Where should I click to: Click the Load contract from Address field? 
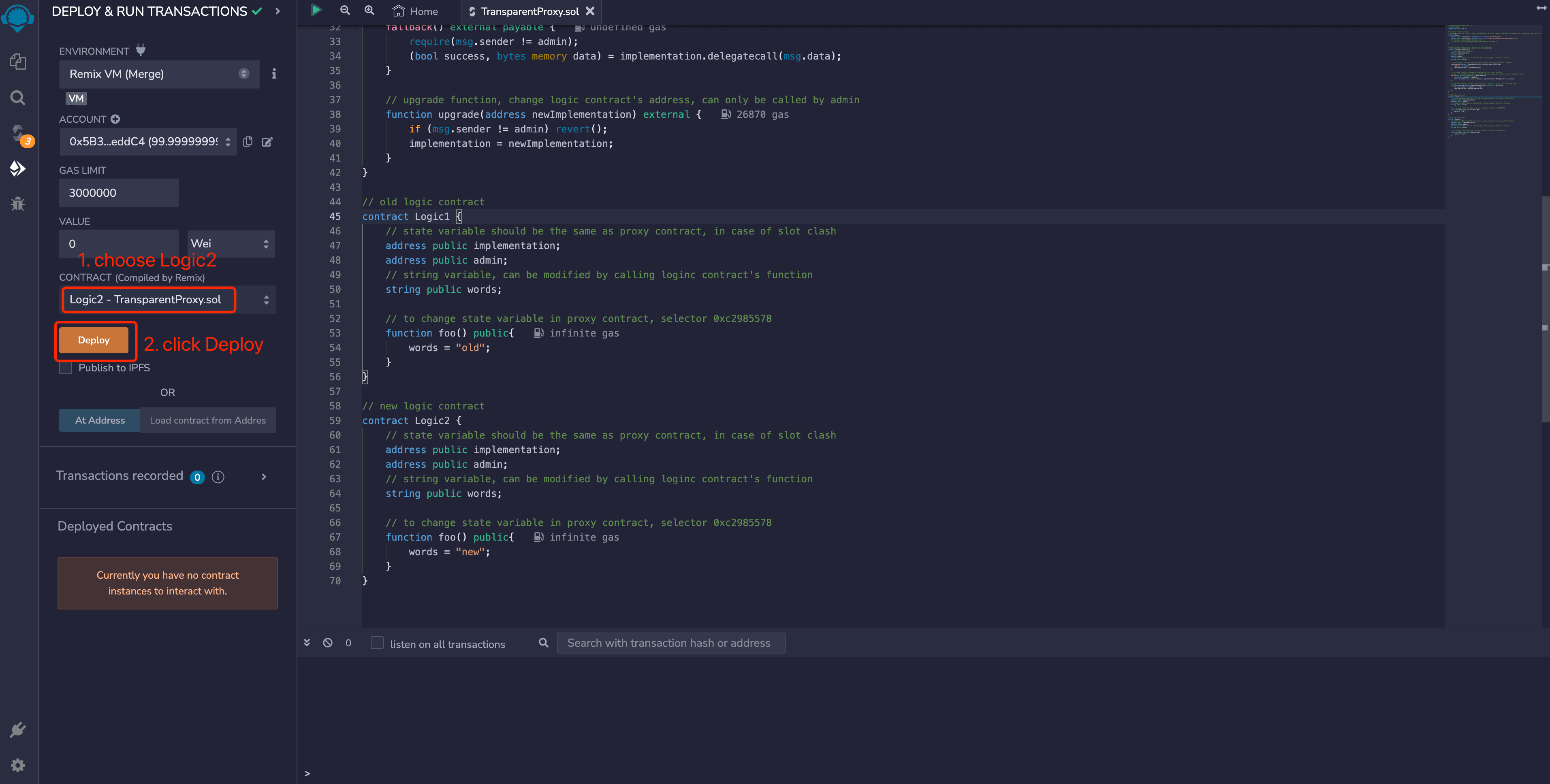tap(208, 420)
